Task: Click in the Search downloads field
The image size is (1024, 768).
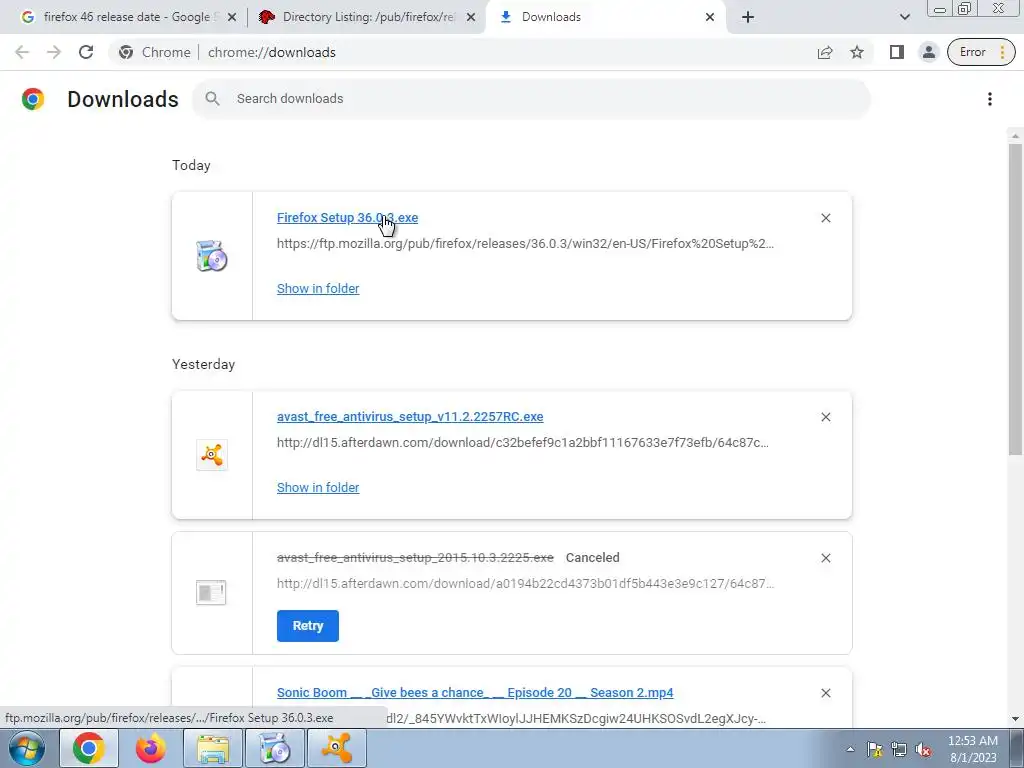Action: click(x=531, y=99)
